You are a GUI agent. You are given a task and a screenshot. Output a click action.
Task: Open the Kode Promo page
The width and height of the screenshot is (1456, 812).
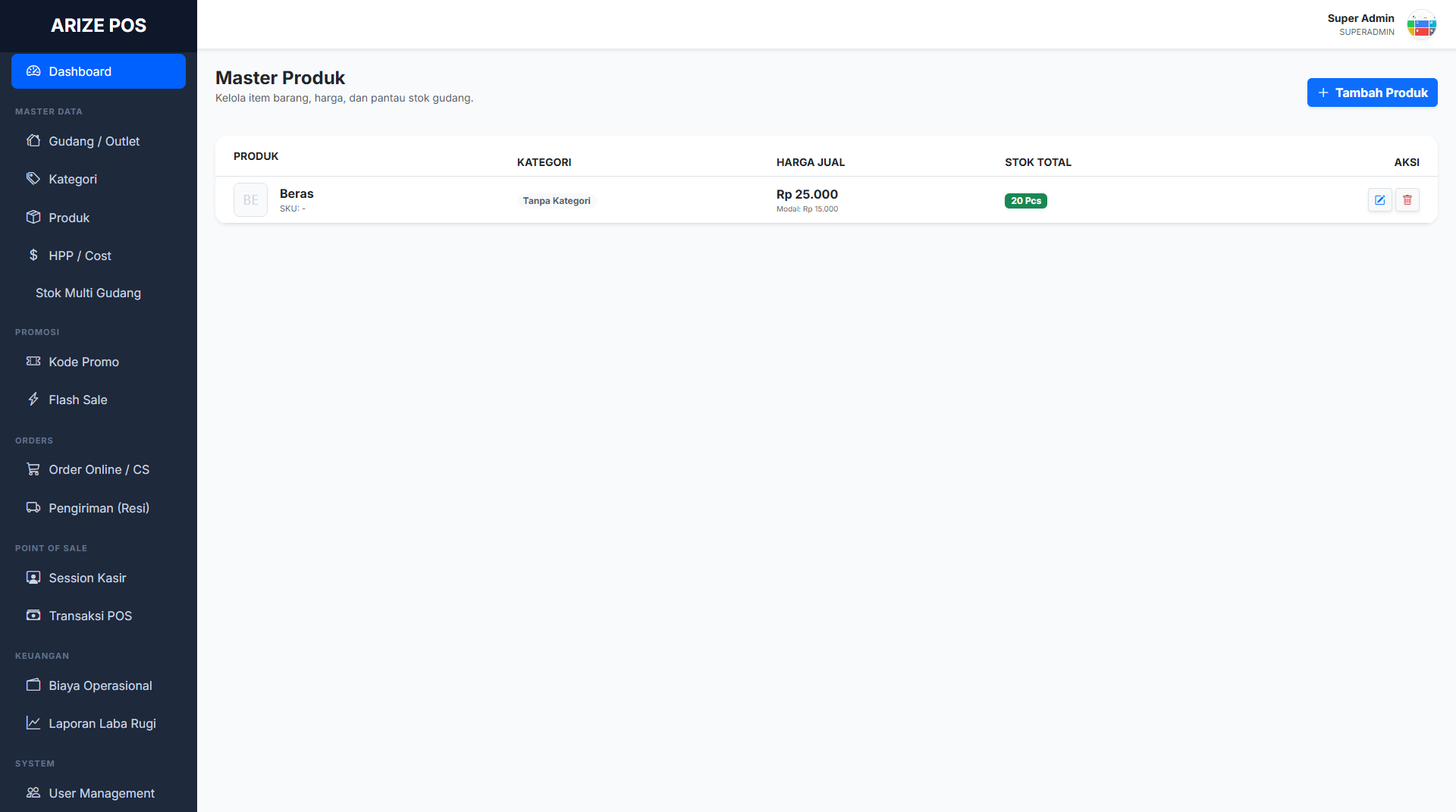pyautogui.click(x=83, y=362)
